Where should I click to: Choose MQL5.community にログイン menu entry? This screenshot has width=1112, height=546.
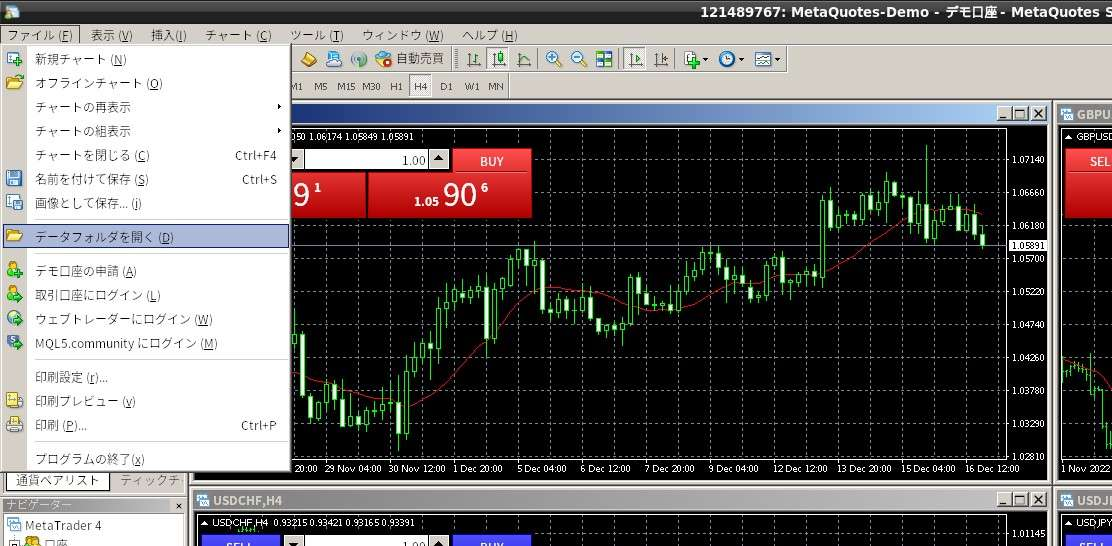[x=146, y=343]
